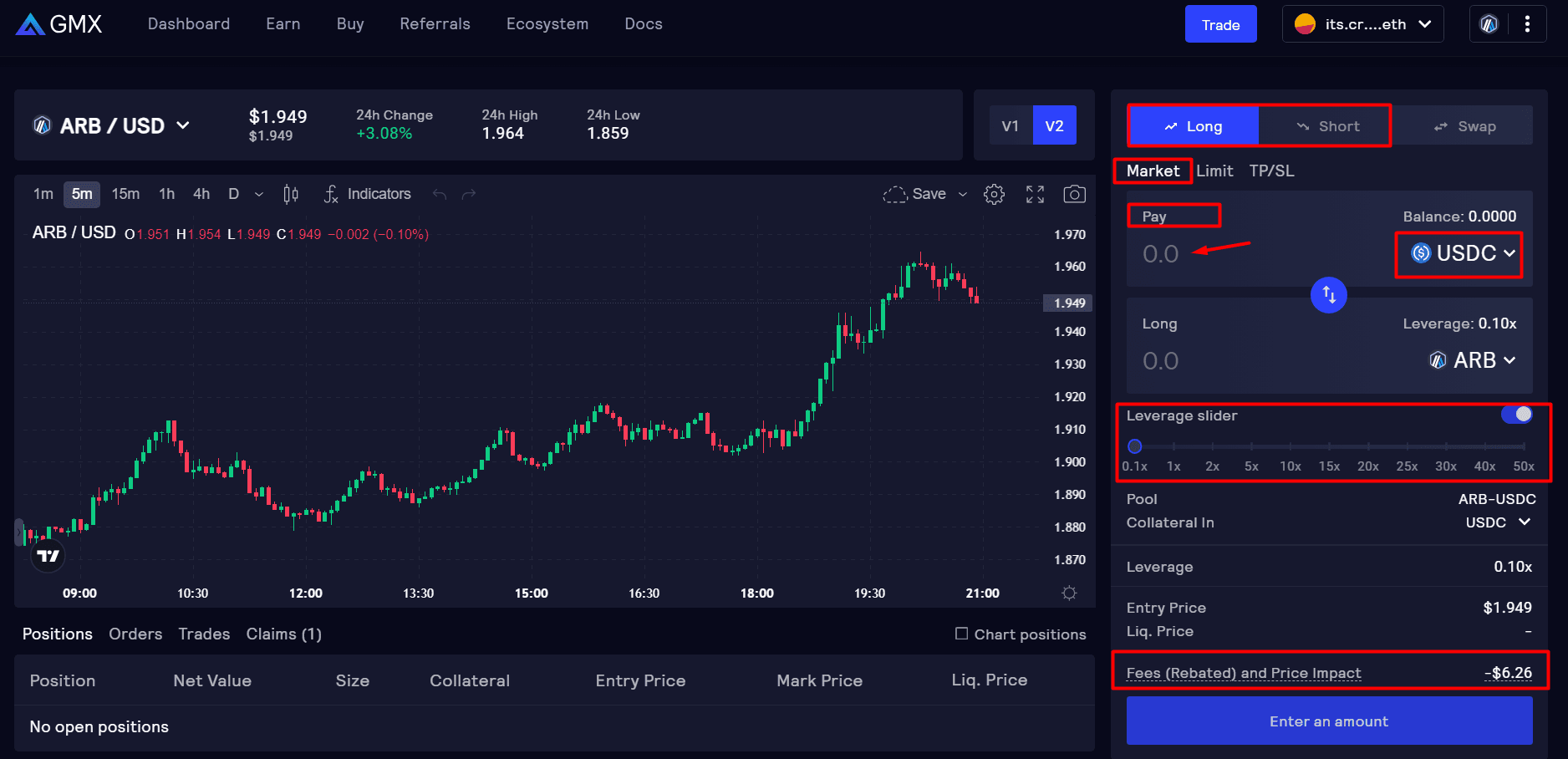Click the wallet avatar icon
This screenshot has width=1568, height=759.
[1305, 24]
